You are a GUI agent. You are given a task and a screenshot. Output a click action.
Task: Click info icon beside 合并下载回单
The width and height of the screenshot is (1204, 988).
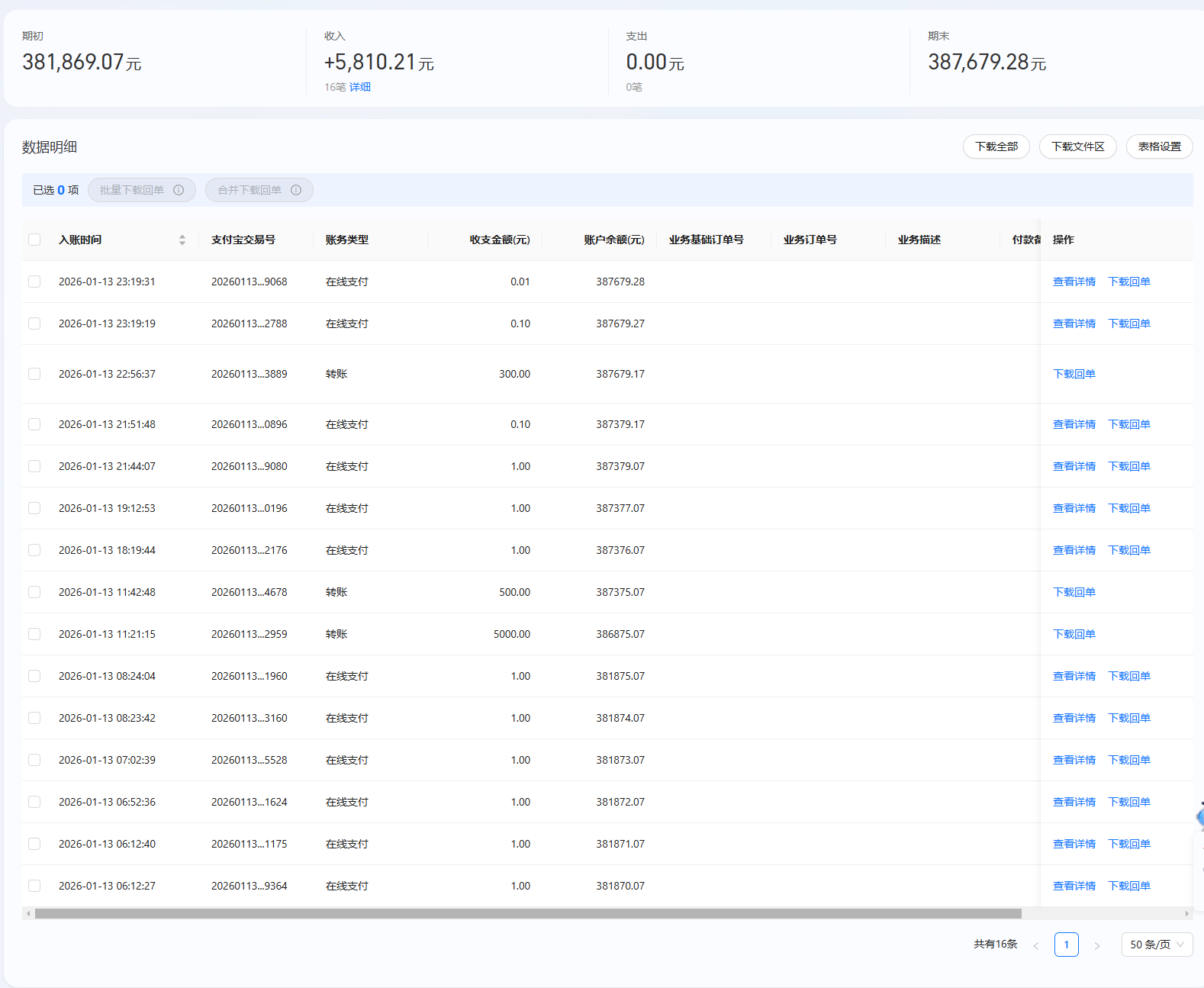pos(296,190)
